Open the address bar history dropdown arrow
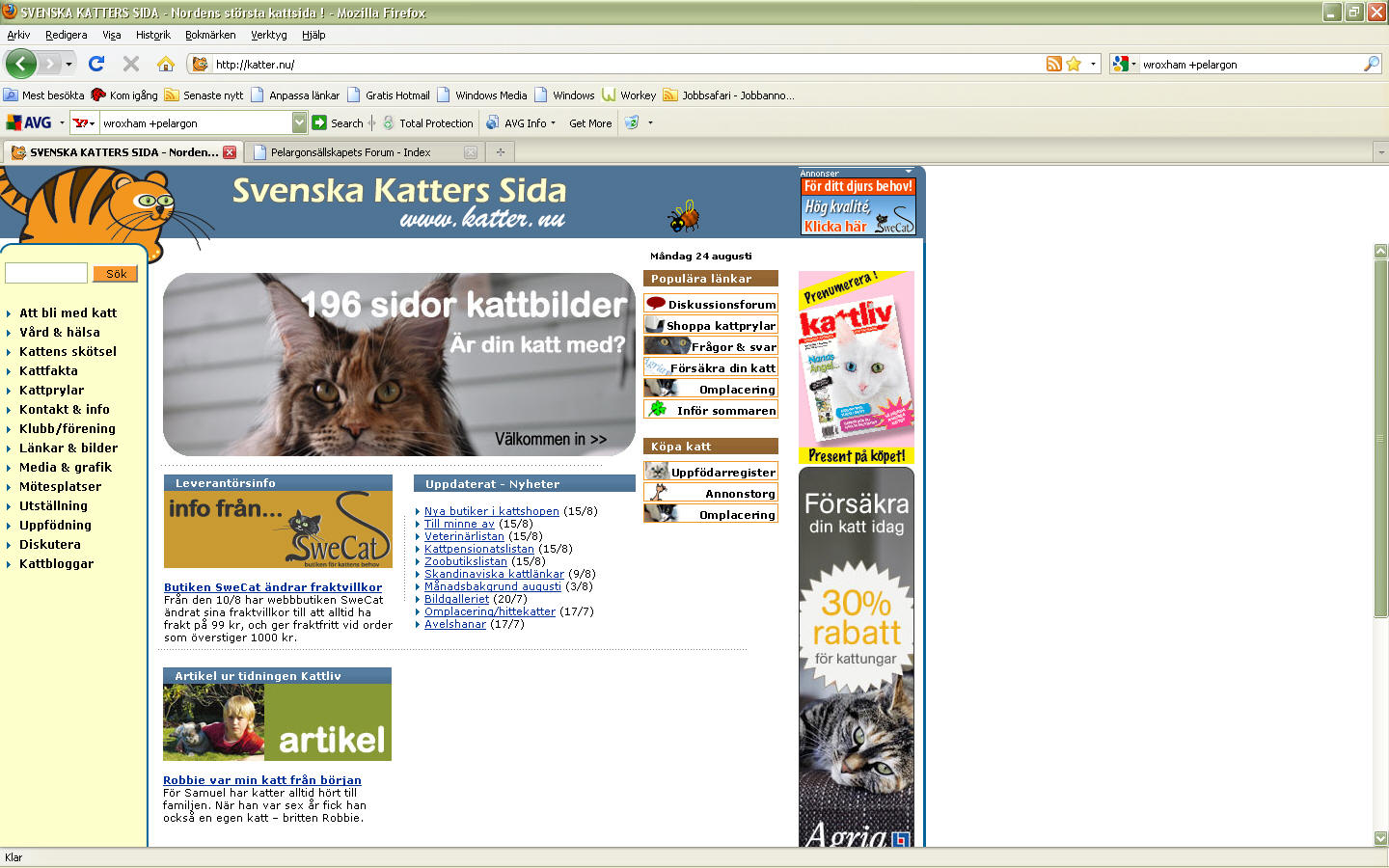 1093,64
